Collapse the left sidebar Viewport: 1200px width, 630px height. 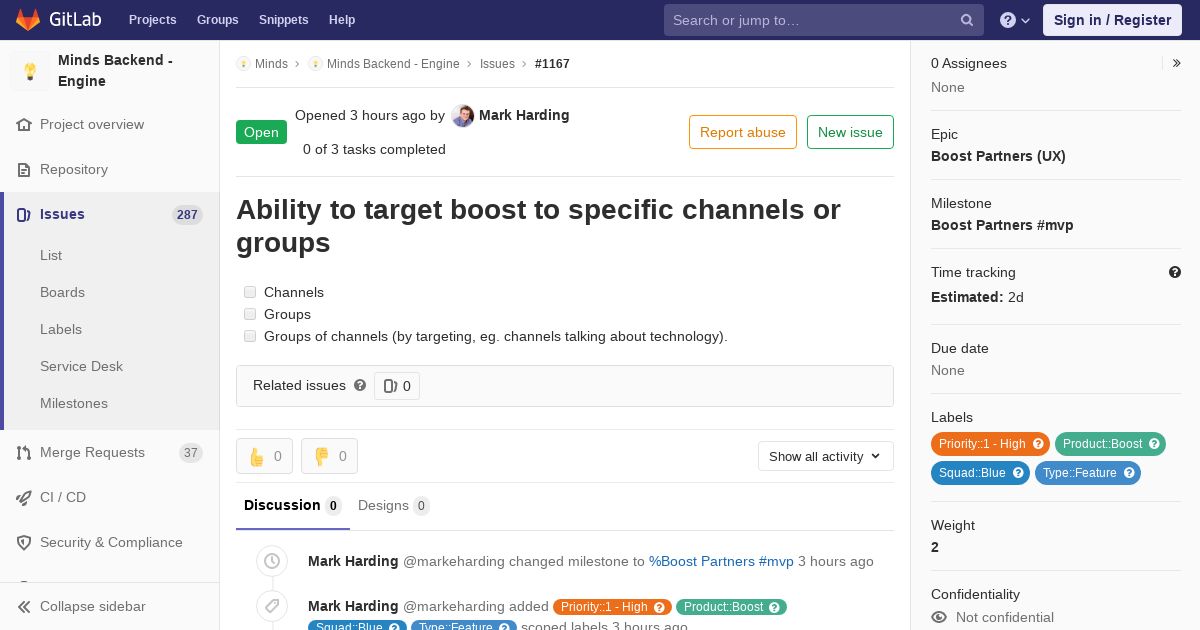(x=92, y=606)
